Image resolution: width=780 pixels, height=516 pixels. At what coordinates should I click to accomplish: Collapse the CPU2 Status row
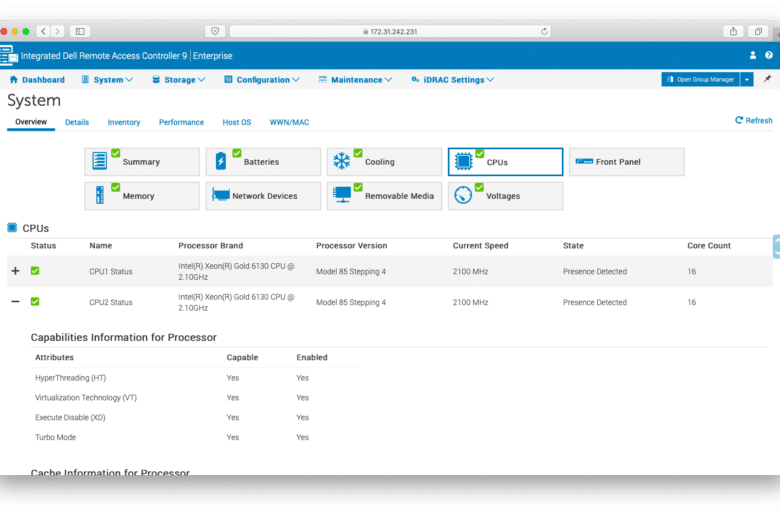click(15, 302)
